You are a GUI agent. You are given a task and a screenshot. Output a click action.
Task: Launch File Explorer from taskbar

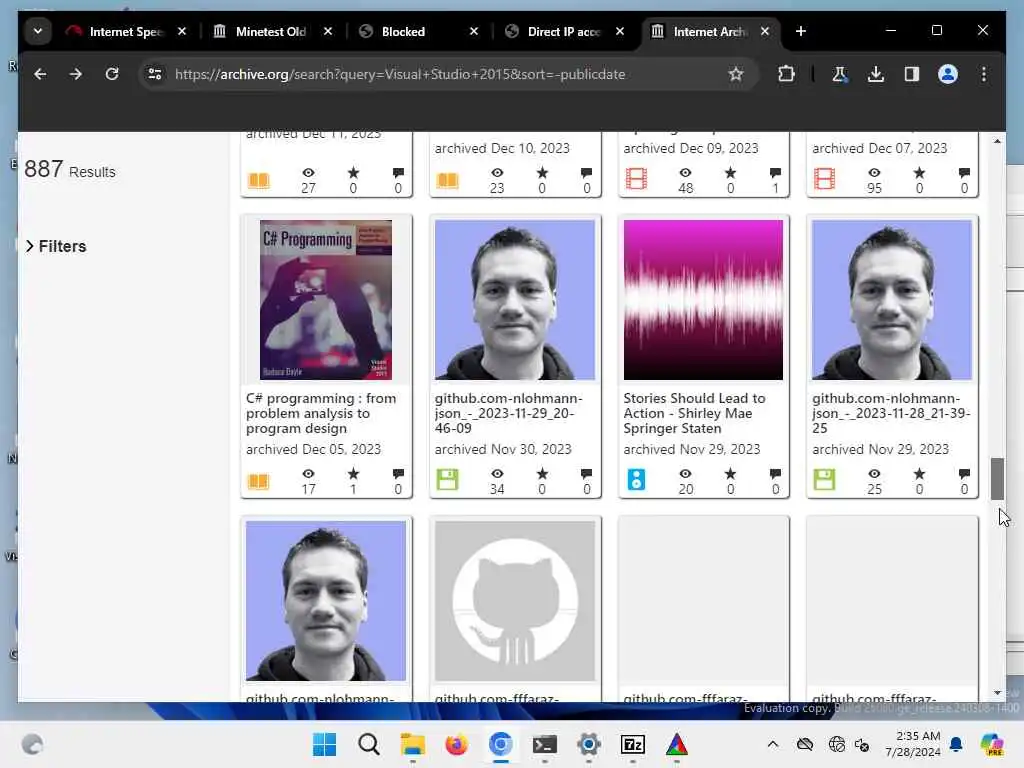[413, 744]
